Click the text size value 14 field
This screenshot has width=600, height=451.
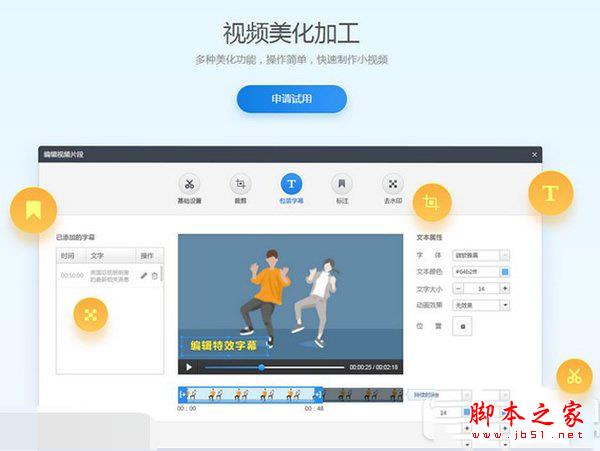click(x=482, y=288)
